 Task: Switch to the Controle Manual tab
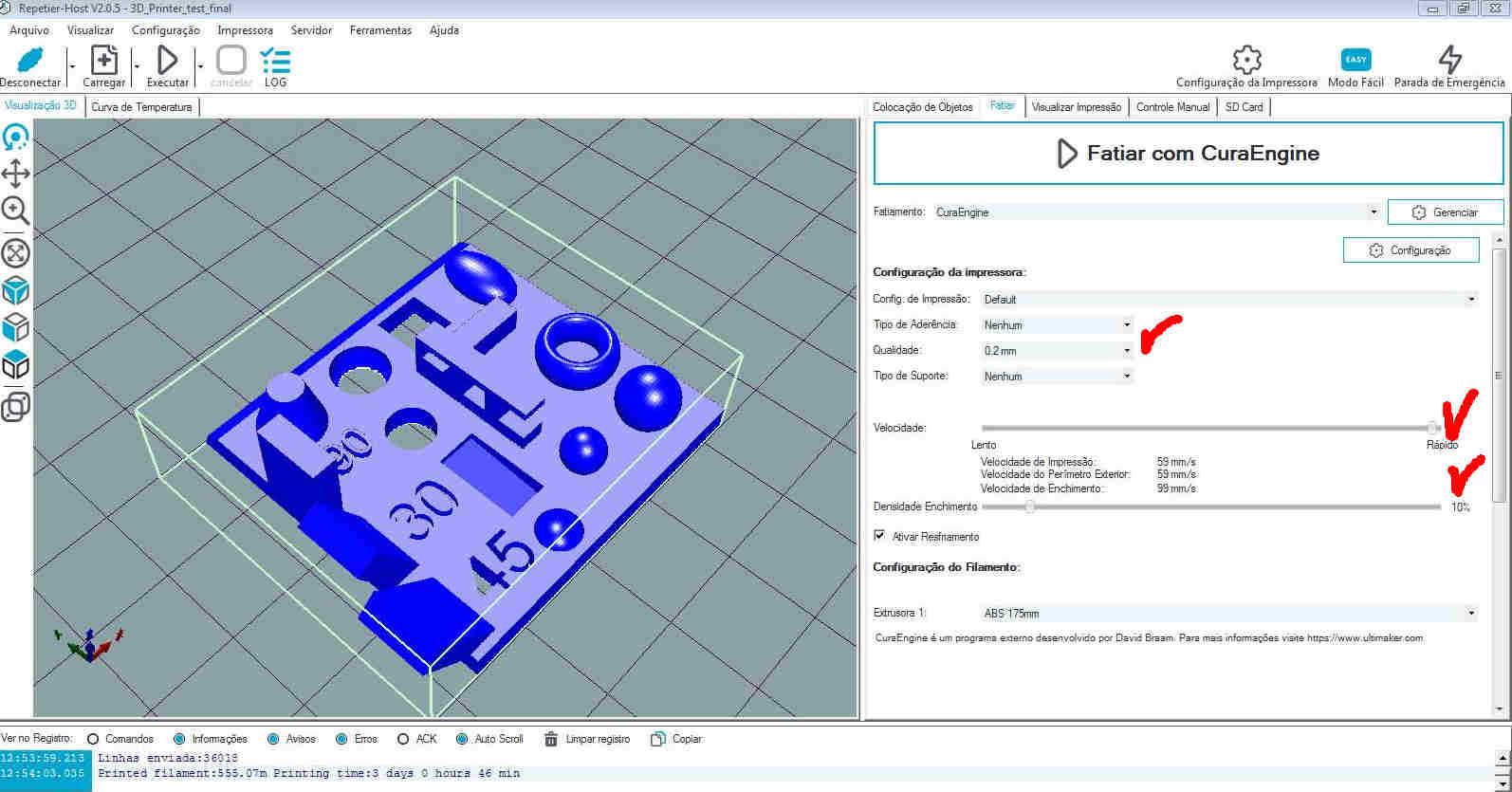tap(1173, 107)
